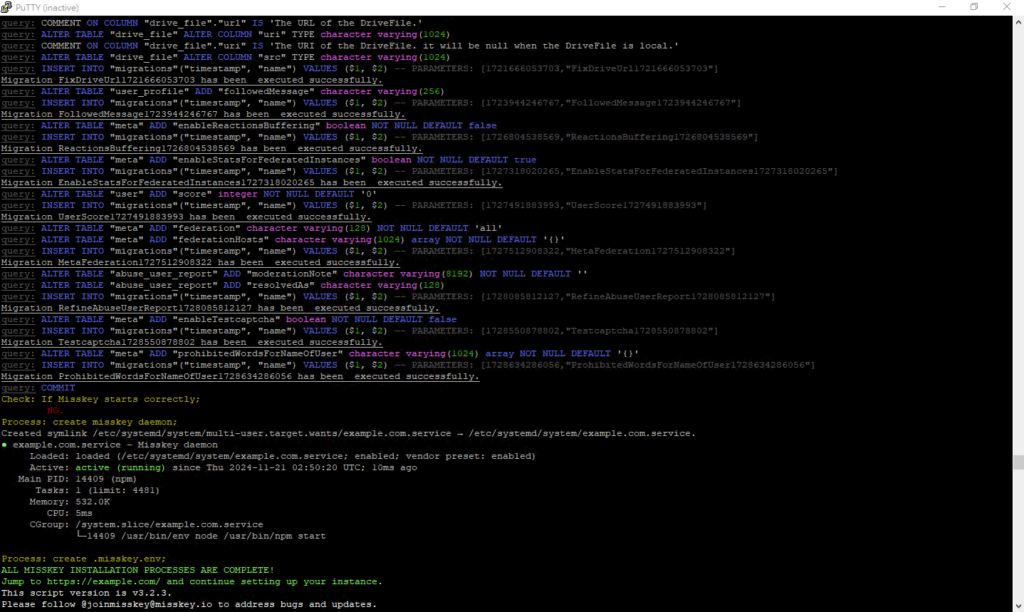Click the 'Migration RefineAbuseUserReport1728085812127' success line
1024x612 pixels.
pos(220,308)
